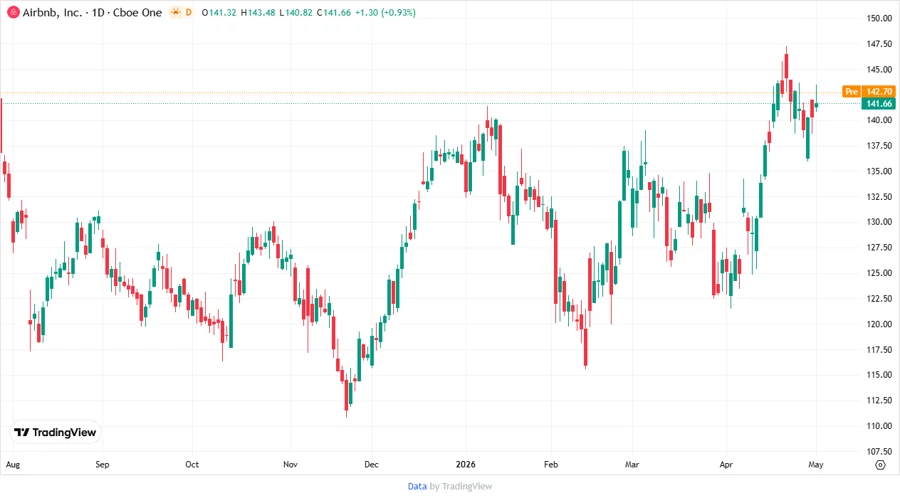Click the C141.66 close value
Image resolution: width=900 pixels, height=498 pixels.
(x=333, y=12)
